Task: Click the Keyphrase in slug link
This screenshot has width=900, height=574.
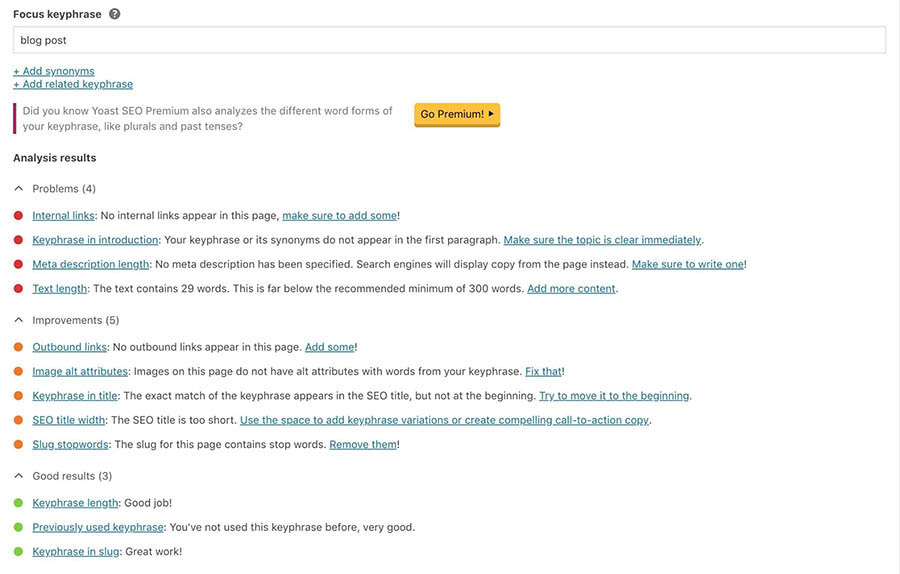Action: (75, 551)
